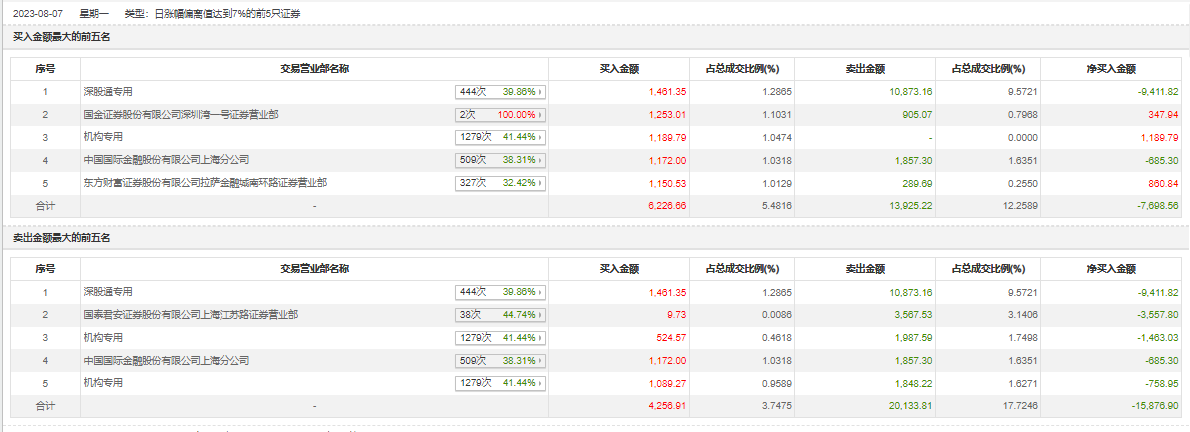Open 国泰君安上海江苏路证券营业部 link
1190x432 pixels.
[x=190, y=315]
